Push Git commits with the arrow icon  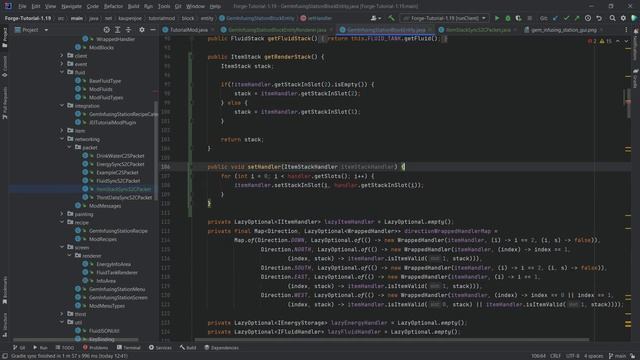pyautogui.click(x=577, y=18)
